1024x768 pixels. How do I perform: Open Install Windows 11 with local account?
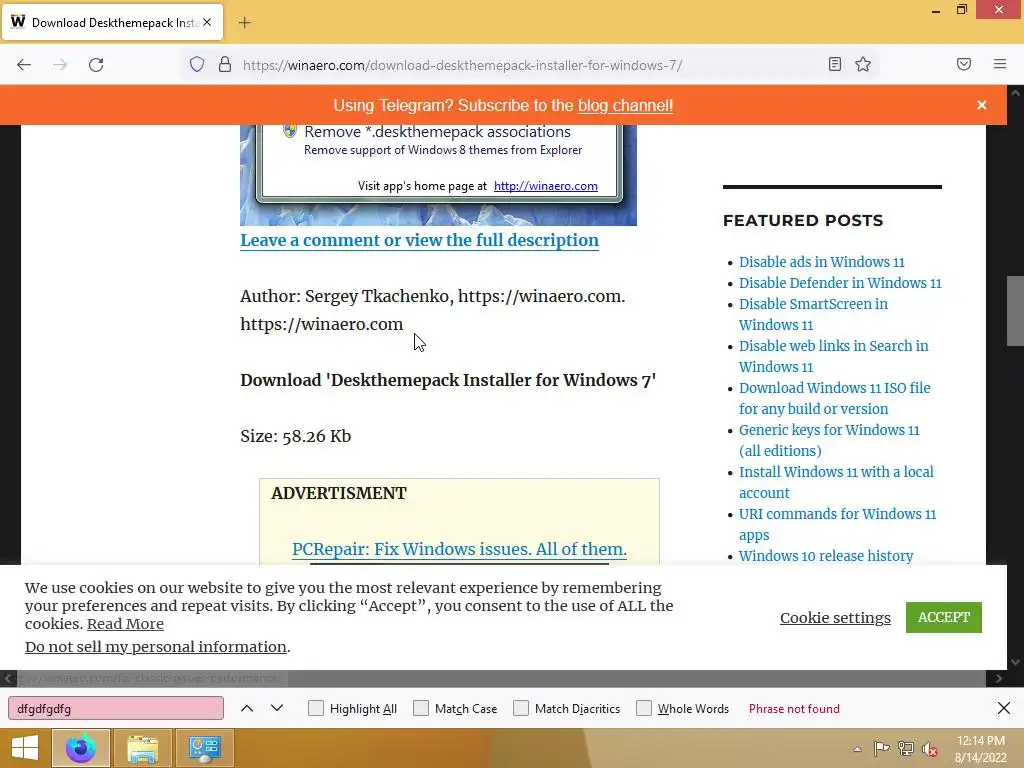pos(836,482)
